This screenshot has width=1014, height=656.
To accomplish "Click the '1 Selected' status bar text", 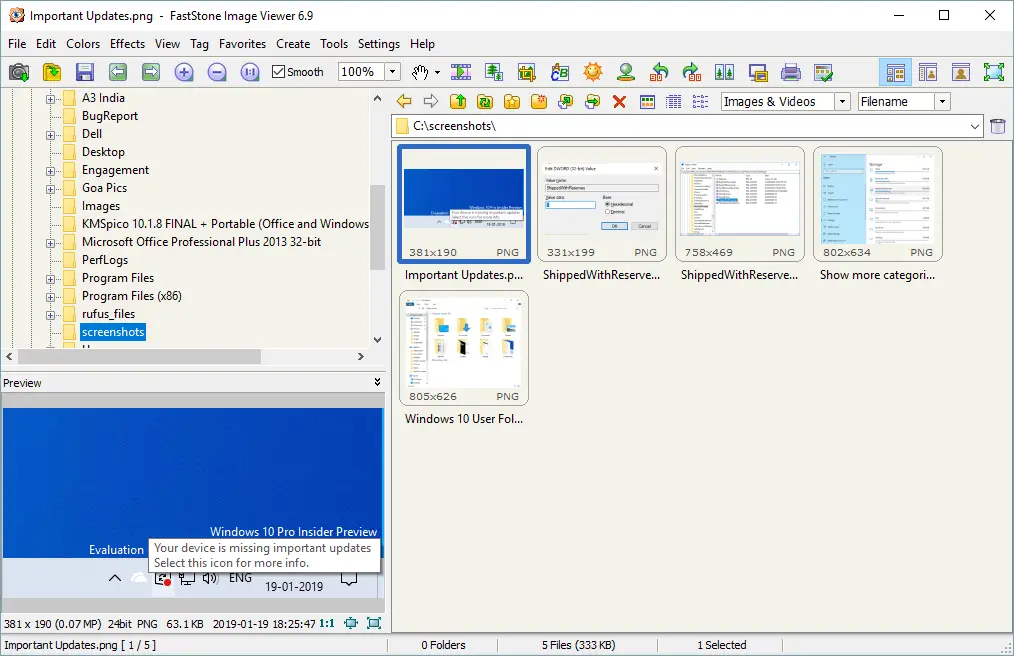I will 722,645.
